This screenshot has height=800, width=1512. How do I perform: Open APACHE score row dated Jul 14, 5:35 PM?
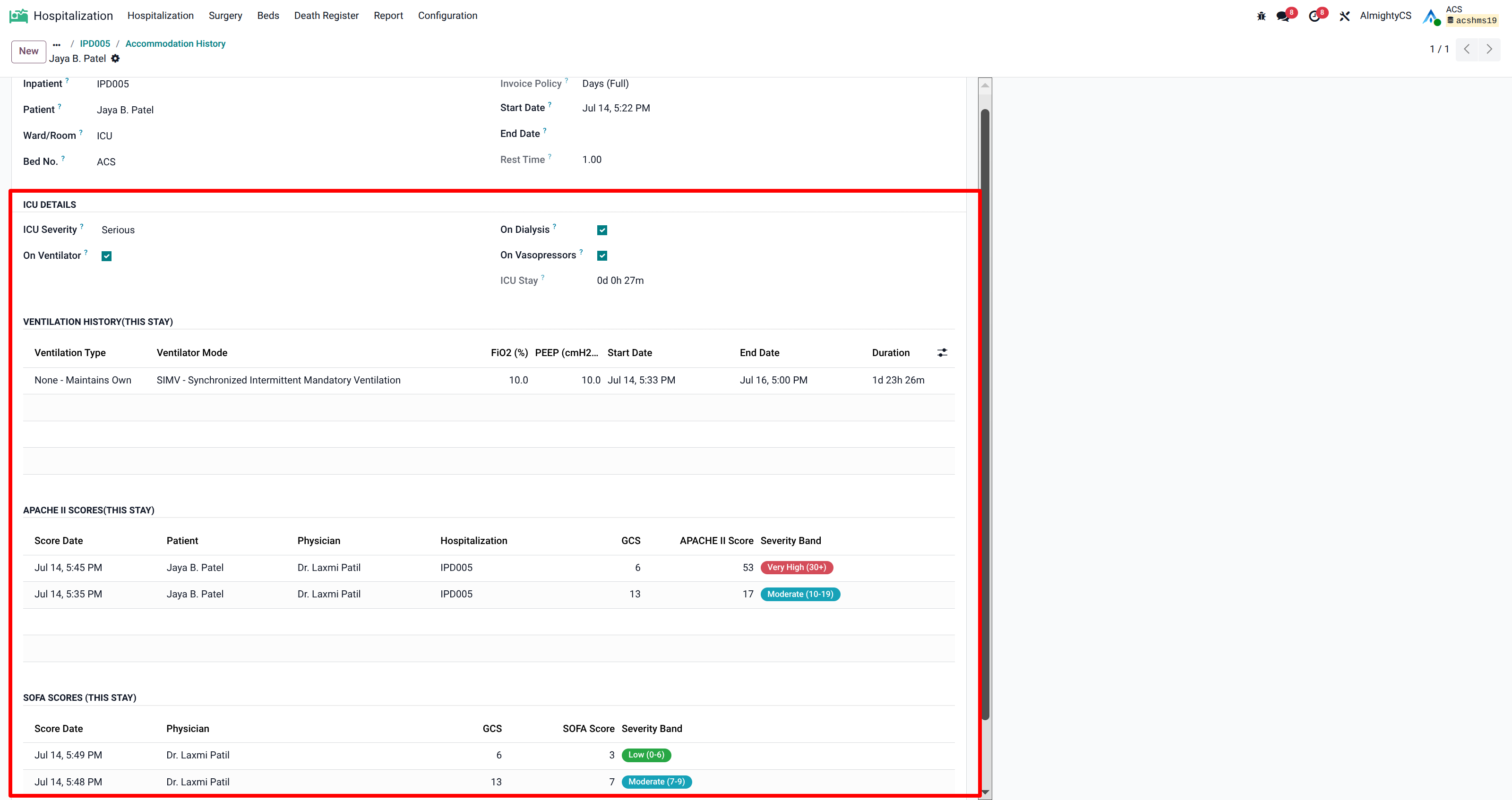[489, 594]
